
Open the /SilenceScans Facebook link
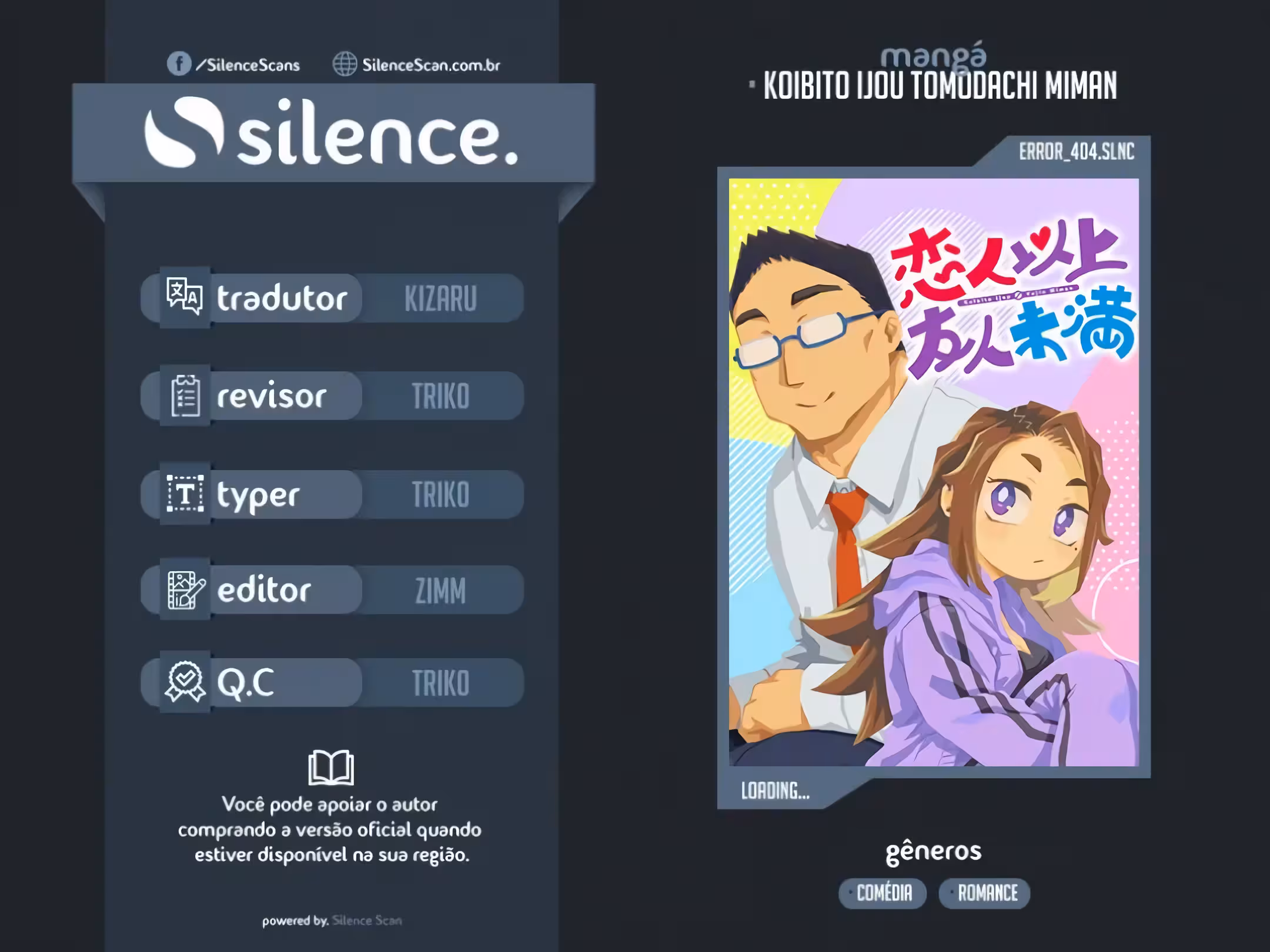pyautogui.click(x=248, y=65)
